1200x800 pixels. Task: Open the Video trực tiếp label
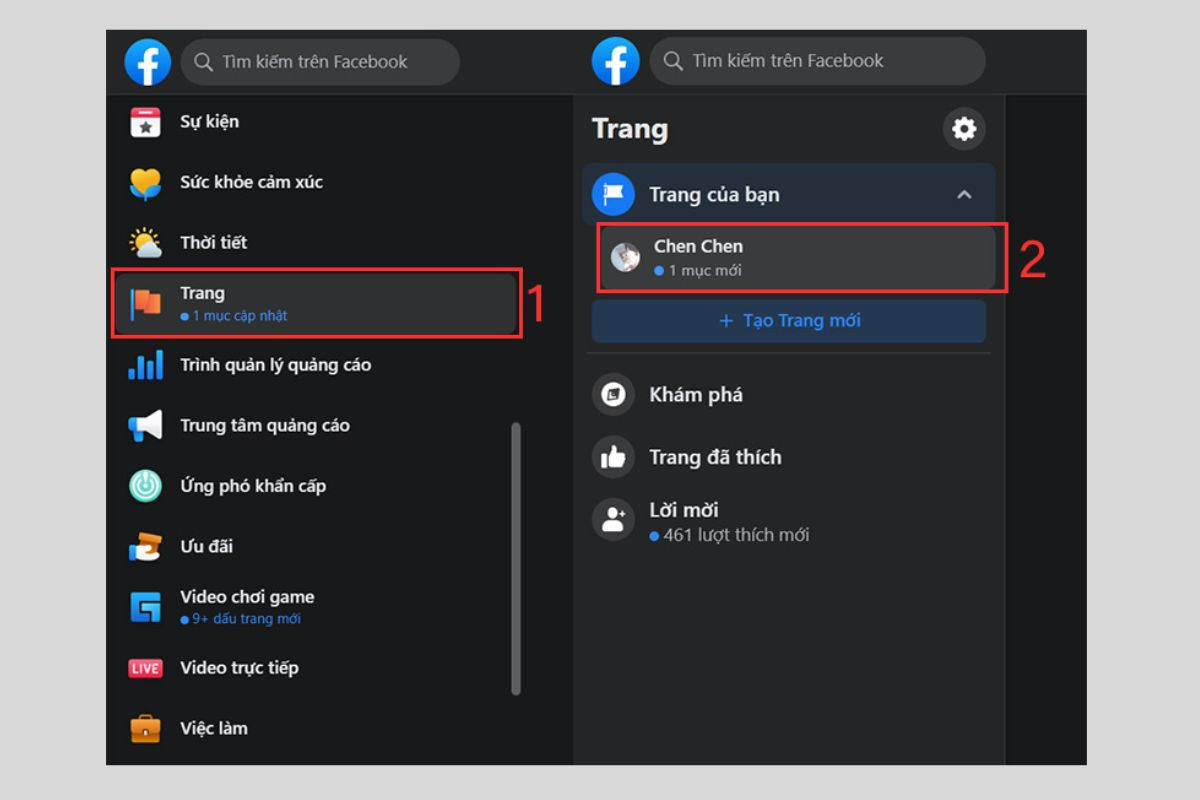pos(239,668)
